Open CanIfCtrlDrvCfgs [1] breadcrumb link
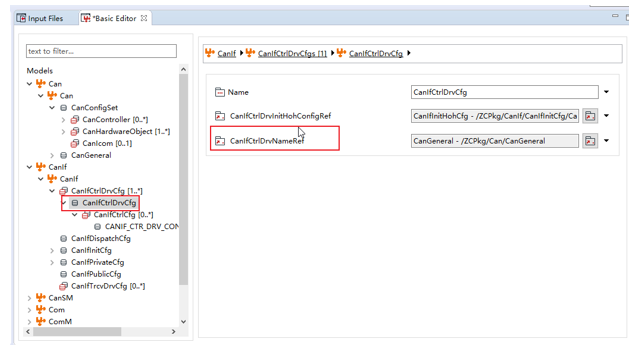This screenshot has width=640, height=360. pos(292,53)
